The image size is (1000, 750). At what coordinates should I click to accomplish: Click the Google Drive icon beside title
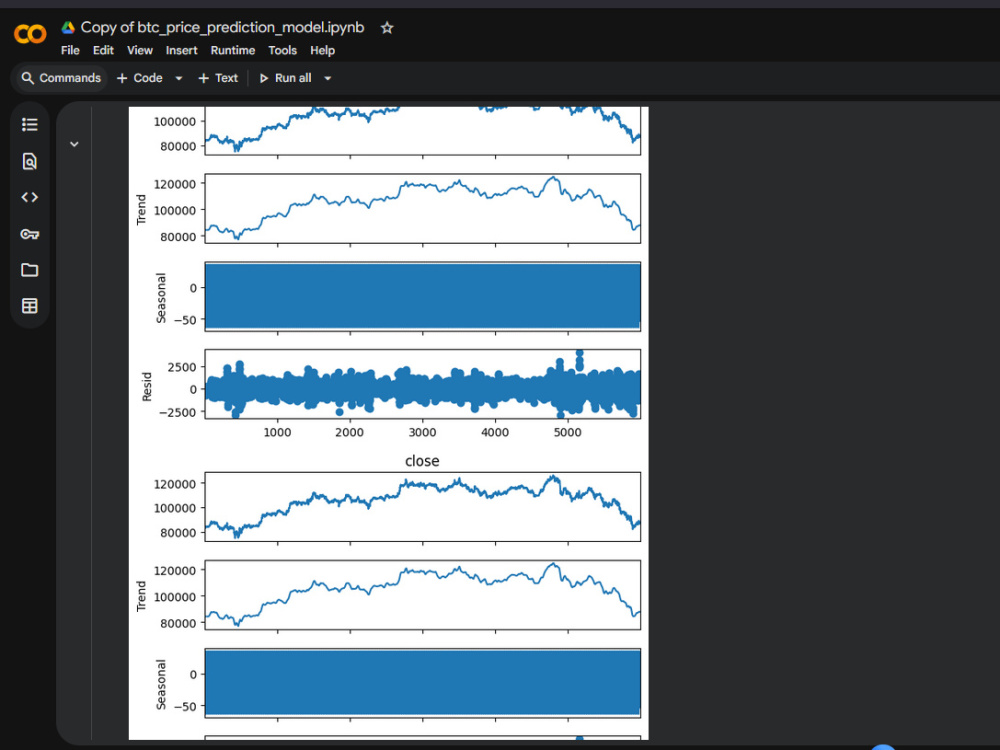(x=68, y=27)
